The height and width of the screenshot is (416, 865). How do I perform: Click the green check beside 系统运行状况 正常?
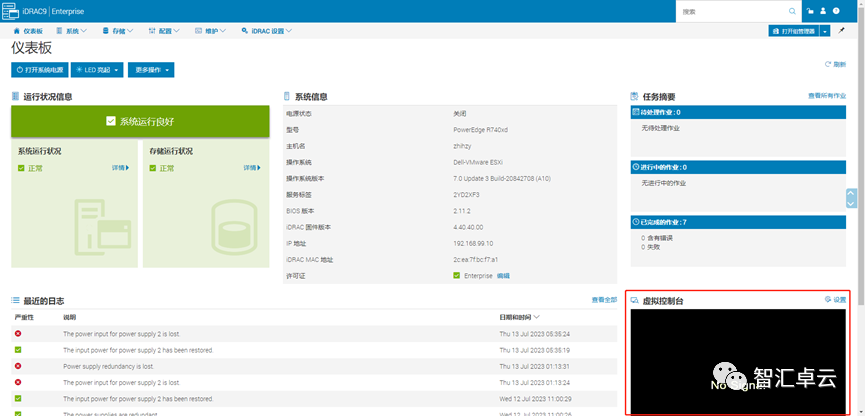coord(21,168)
